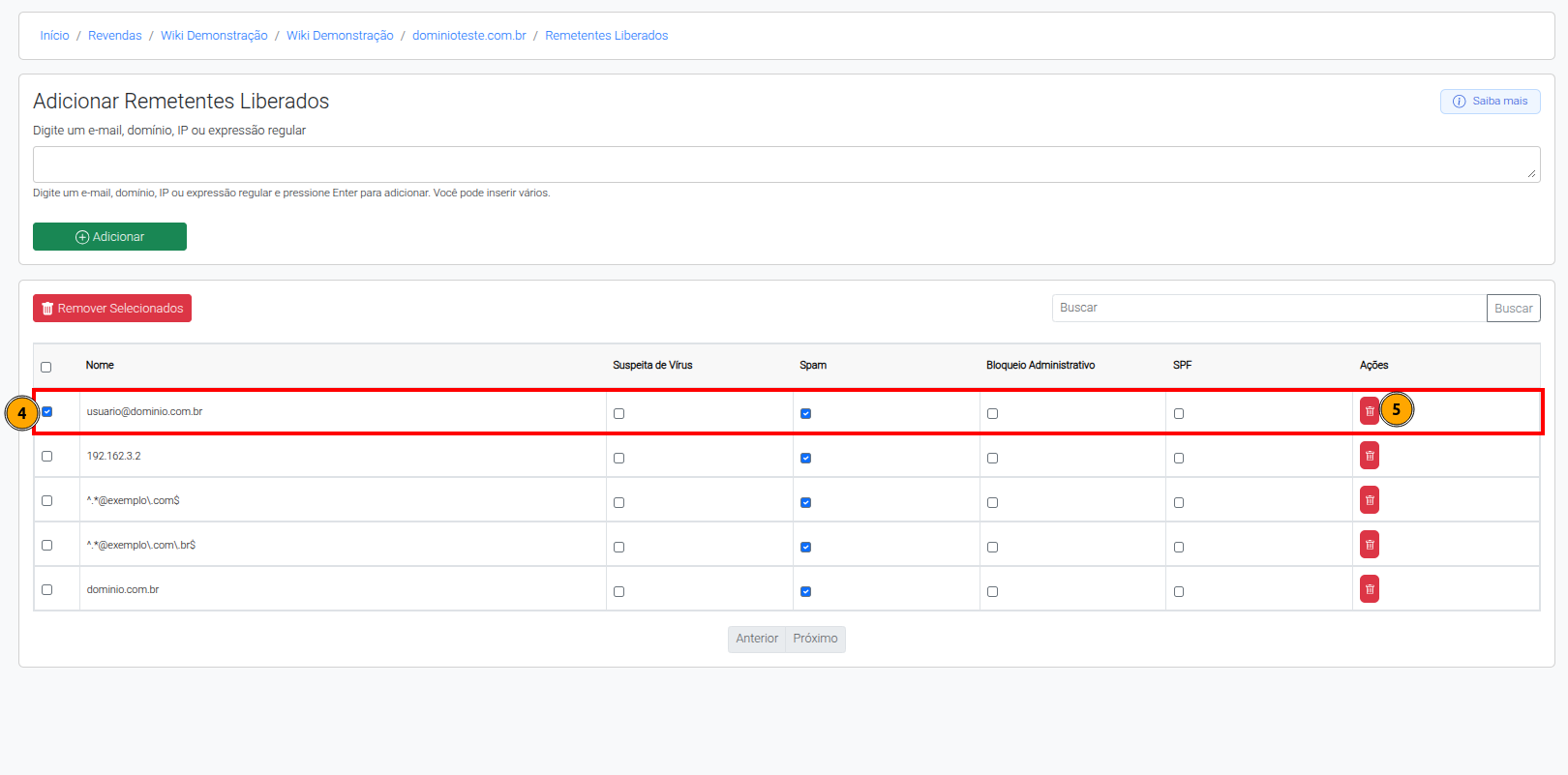Toggle the select-all checkbox in table header
The height and width of the screenshot is (775, 1568).
pyautogui.click(x=45, y=367)
